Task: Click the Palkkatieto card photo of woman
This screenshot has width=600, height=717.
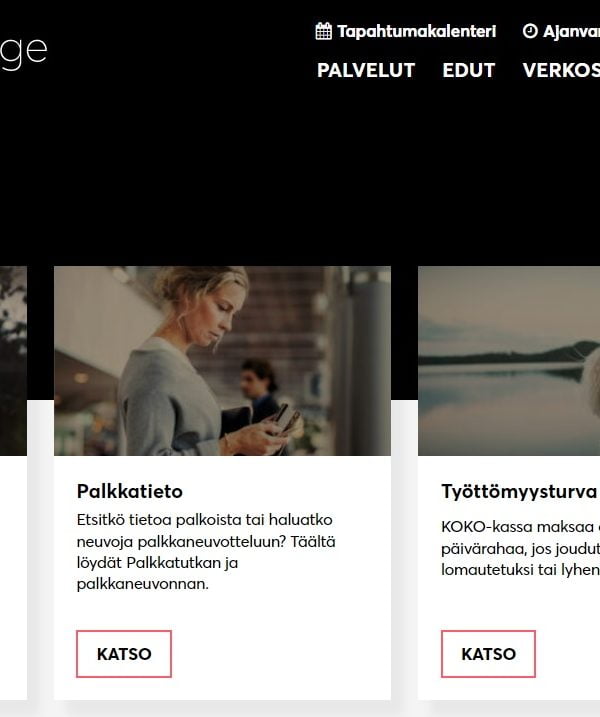Action: point(222,361)
